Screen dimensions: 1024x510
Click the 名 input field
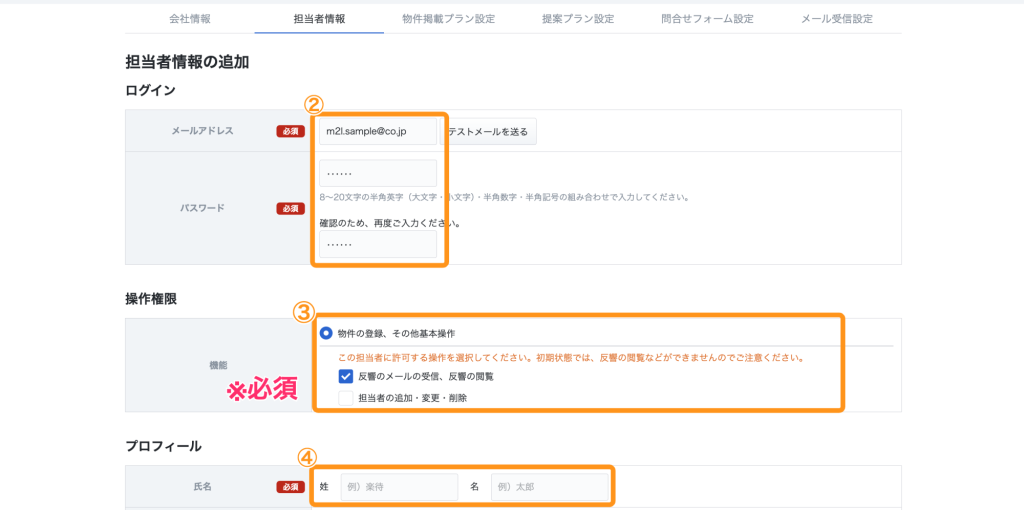pyautogui.click(x=549, y=487)
